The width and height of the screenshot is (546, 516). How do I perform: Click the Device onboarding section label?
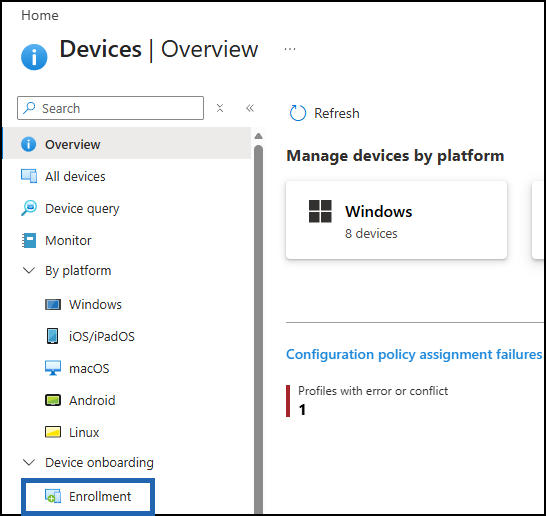tap(99, 463)
